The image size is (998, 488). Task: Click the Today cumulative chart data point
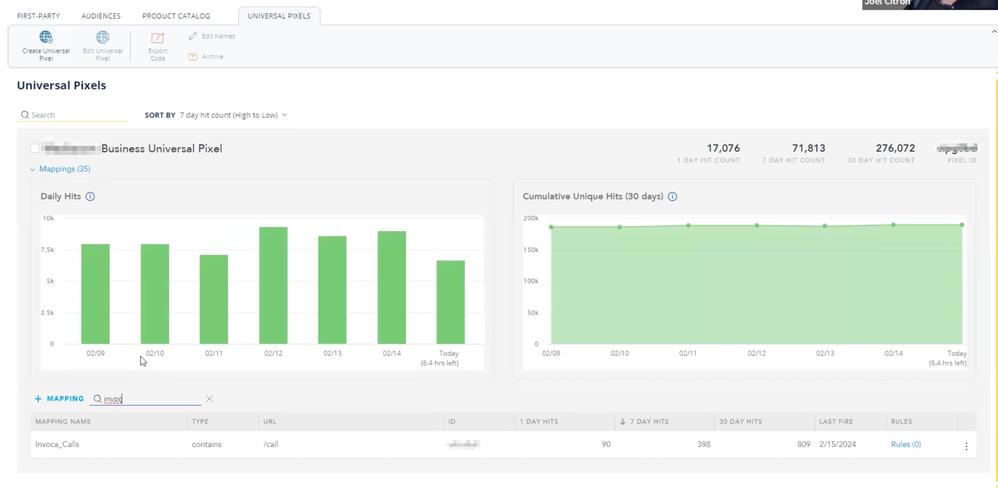[962, 225]
